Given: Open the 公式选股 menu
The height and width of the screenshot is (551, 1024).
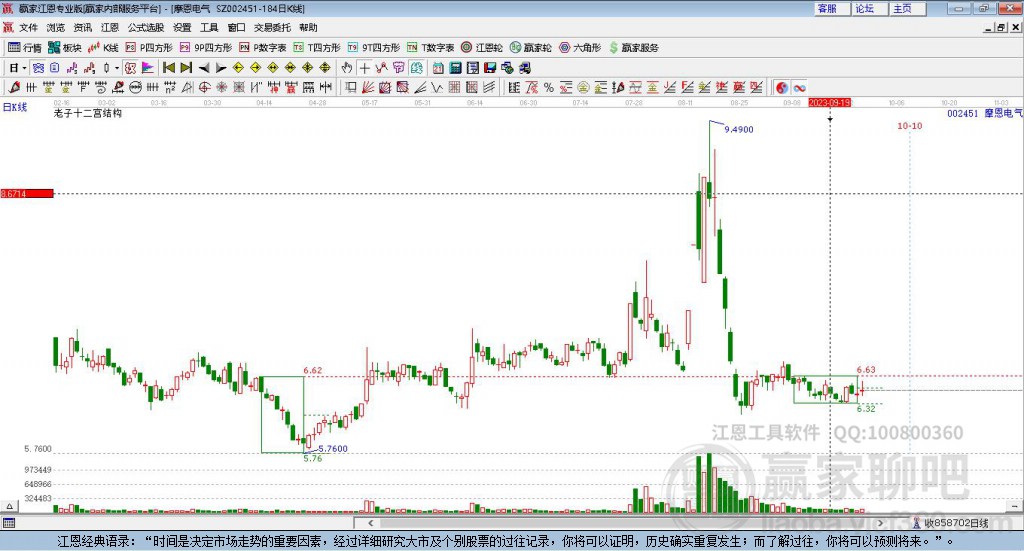Looking at the screenshot, I should (x=146, y=27).
